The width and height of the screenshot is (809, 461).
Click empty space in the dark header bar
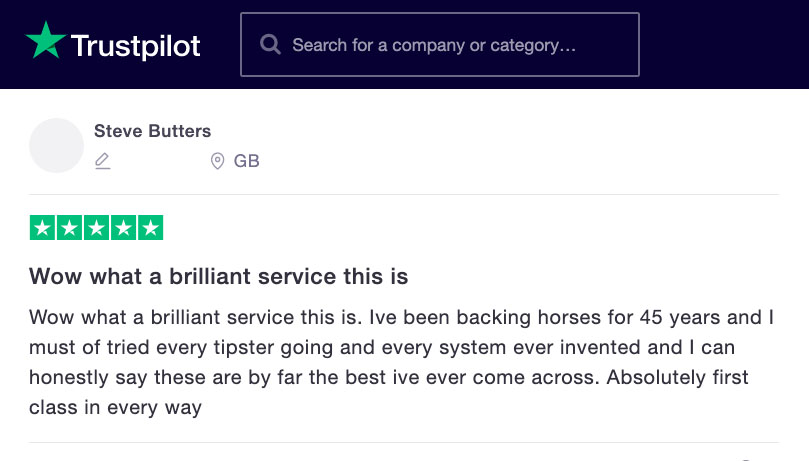click(722, 44)
